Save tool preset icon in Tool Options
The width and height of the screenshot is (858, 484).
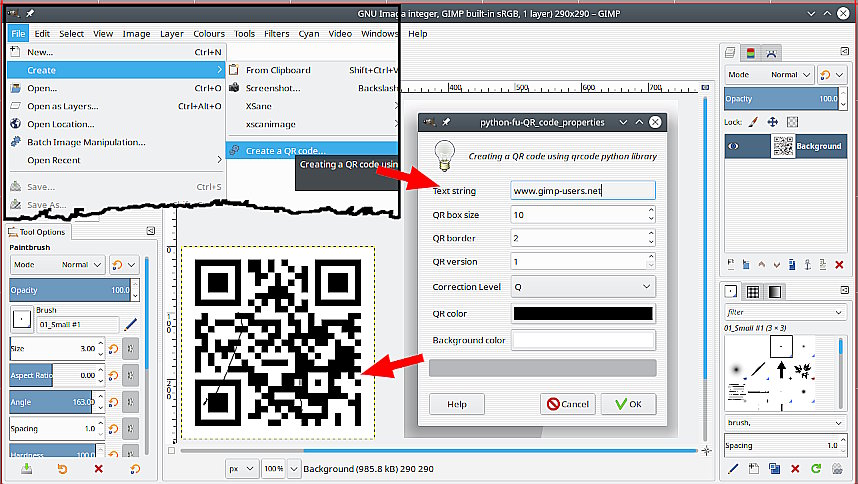tap(26, 469)
